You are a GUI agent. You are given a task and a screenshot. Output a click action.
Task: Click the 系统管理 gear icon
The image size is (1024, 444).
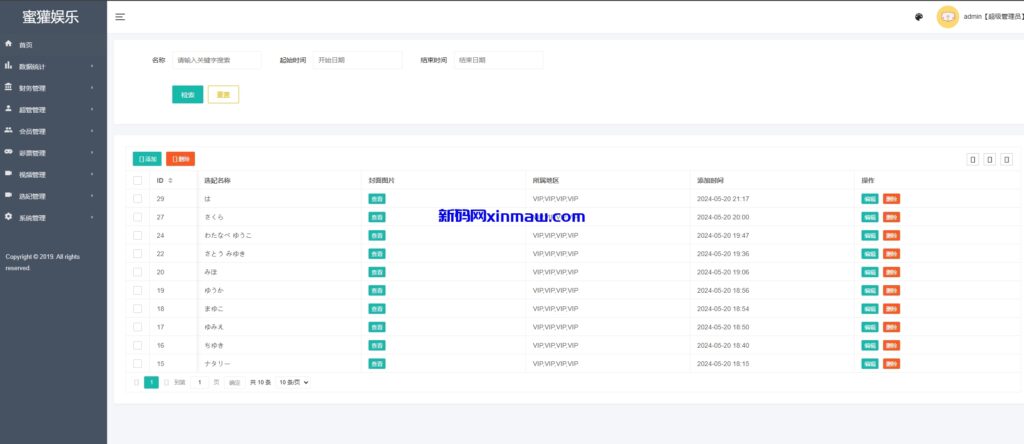tap(9, 217)
